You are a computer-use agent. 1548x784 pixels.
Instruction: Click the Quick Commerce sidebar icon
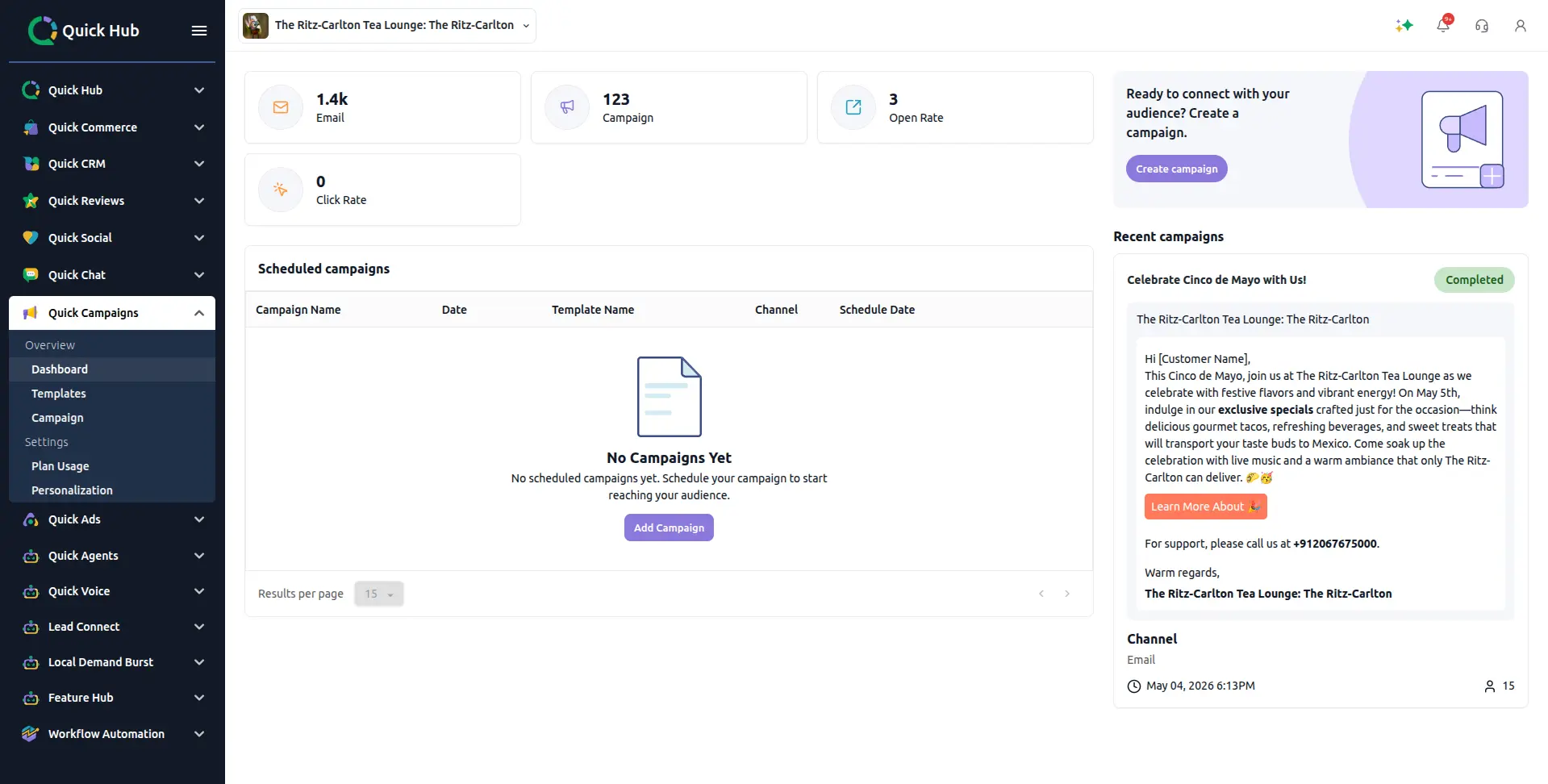pyautogui.click(x=31, y=127)
